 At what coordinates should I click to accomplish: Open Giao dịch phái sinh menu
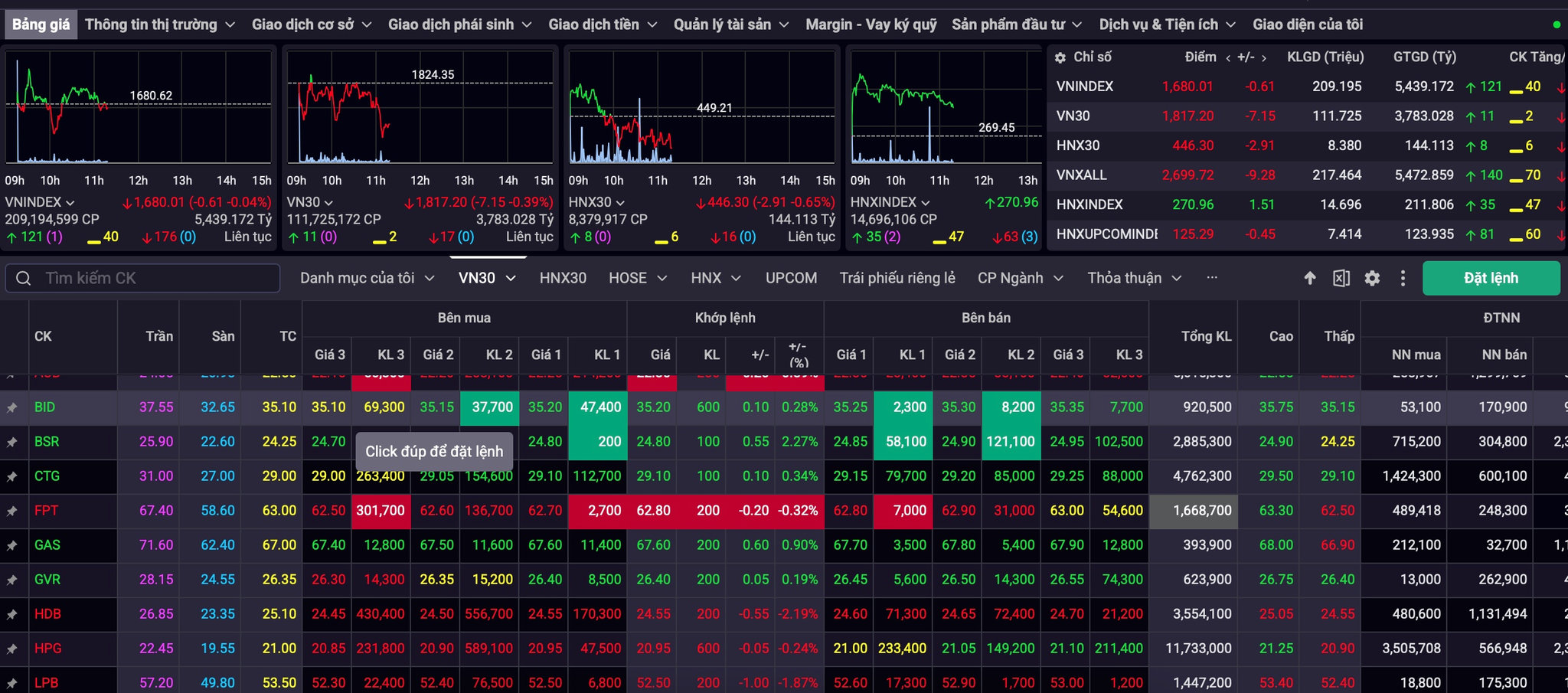(460, 25)
